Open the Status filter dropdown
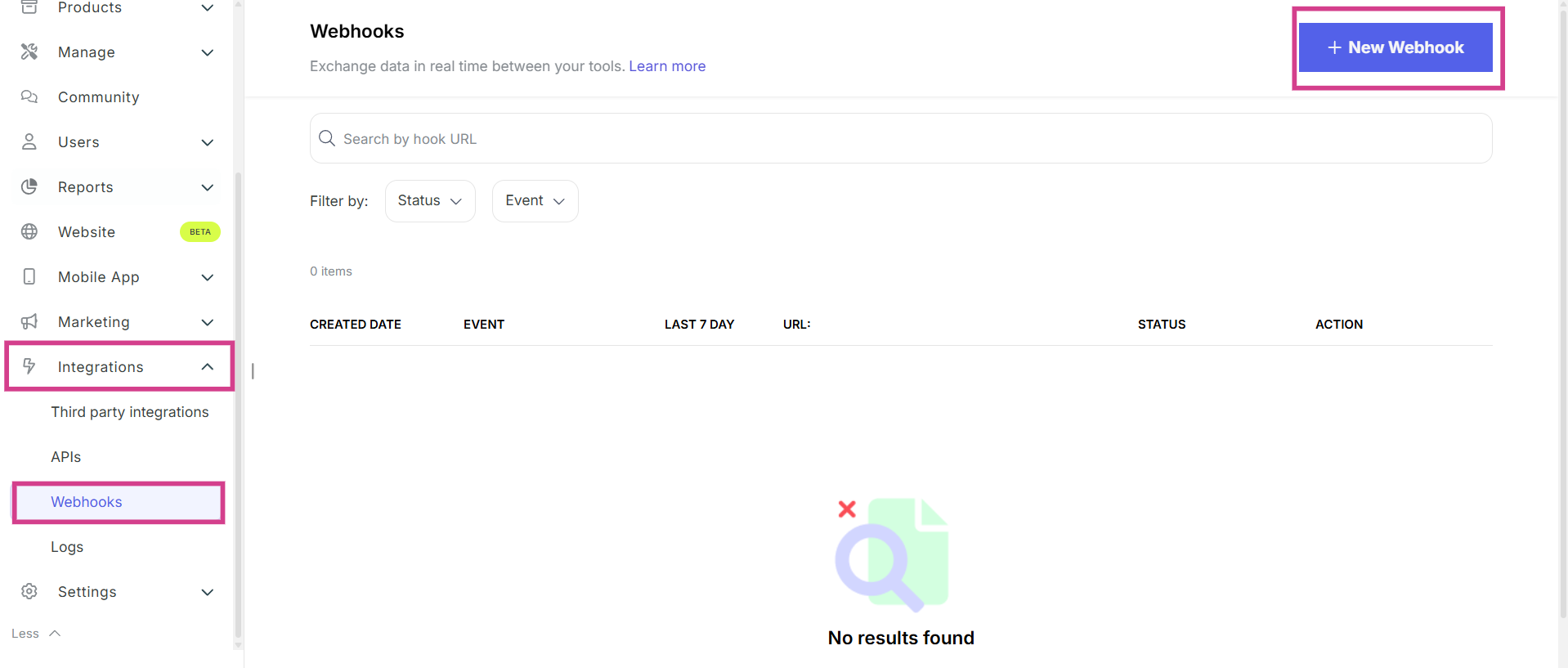The height and width of the screenshot is (668, 1568). pyautogui.click(x=430, y=201)
